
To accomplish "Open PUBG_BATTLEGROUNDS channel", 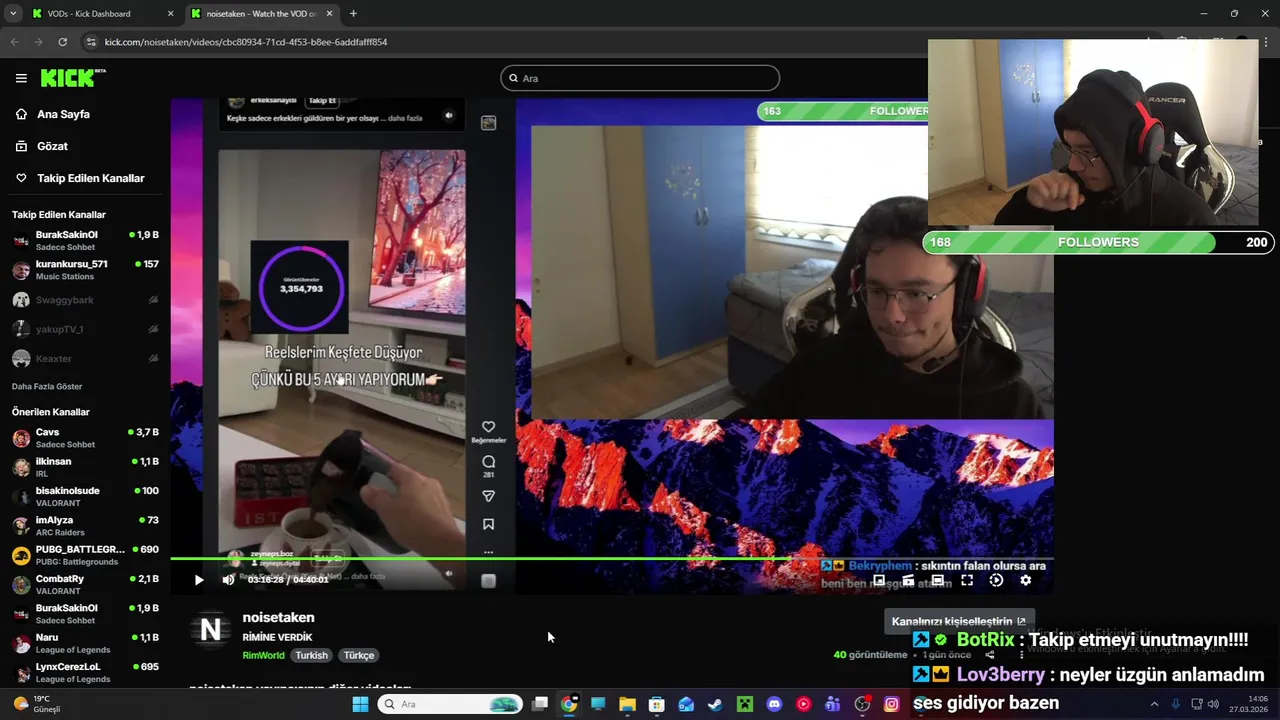I will tap(85, 555).
